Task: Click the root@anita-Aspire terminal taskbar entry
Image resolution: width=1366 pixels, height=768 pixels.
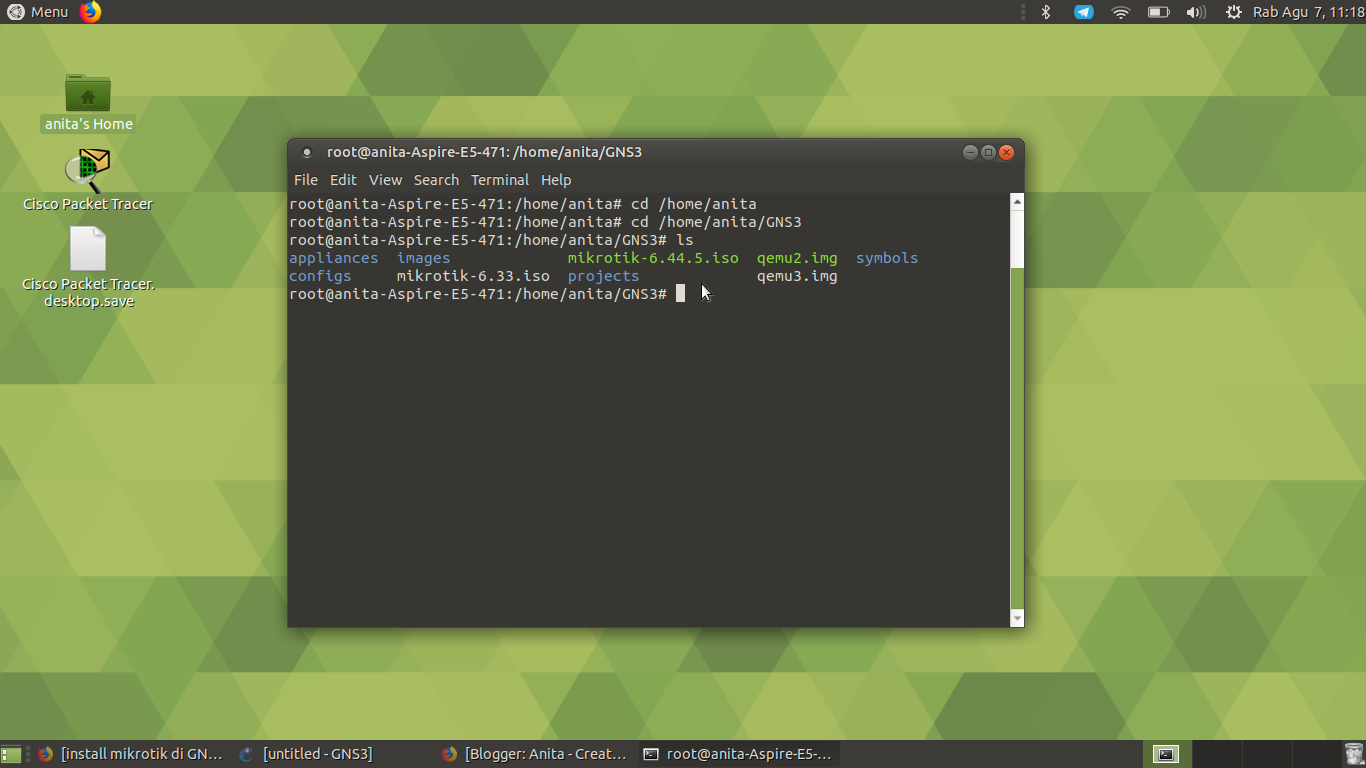Action: point(737,754)
